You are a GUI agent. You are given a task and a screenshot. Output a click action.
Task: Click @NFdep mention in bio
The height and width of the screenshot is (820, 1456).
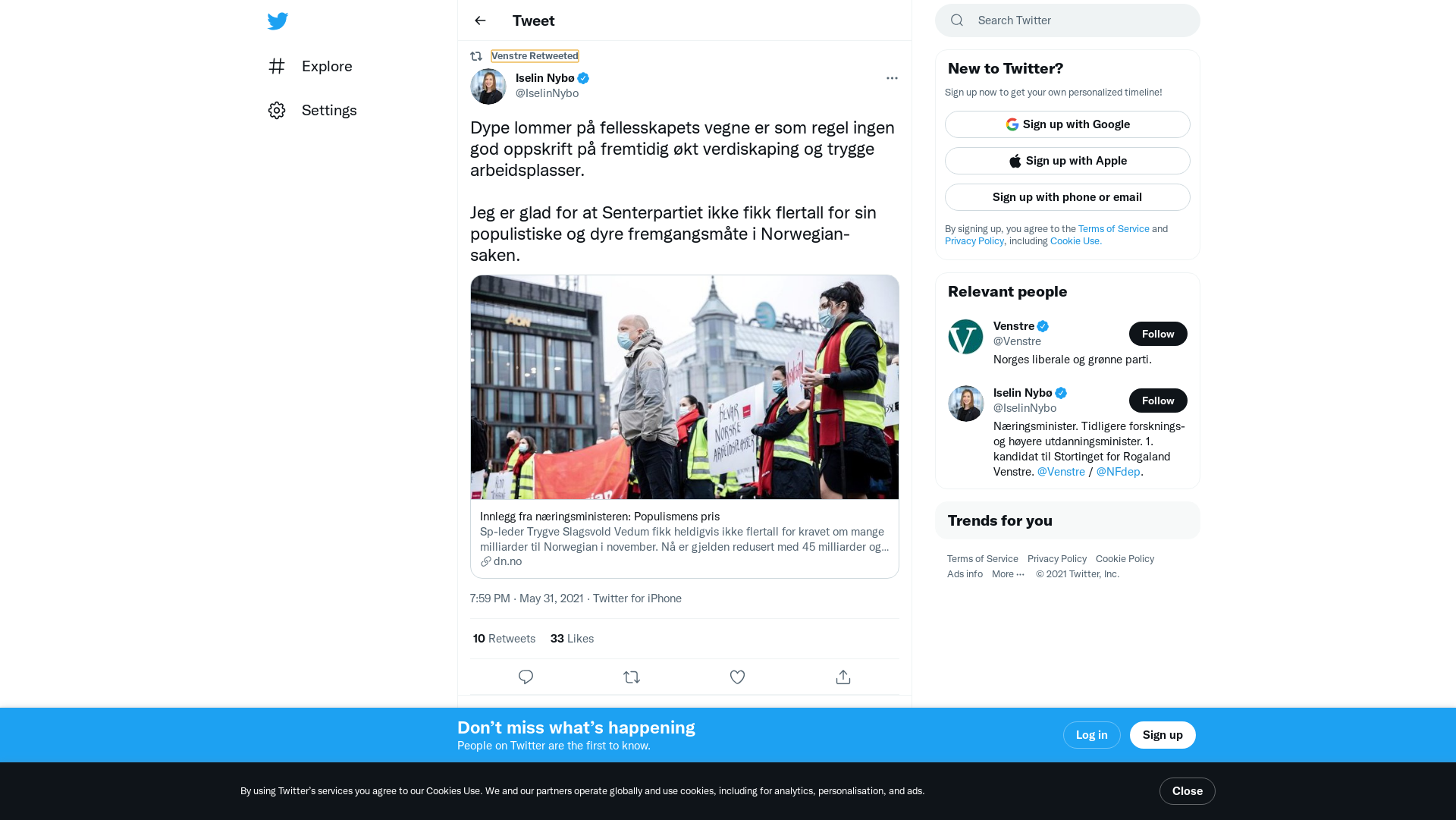pos(1118,472)
